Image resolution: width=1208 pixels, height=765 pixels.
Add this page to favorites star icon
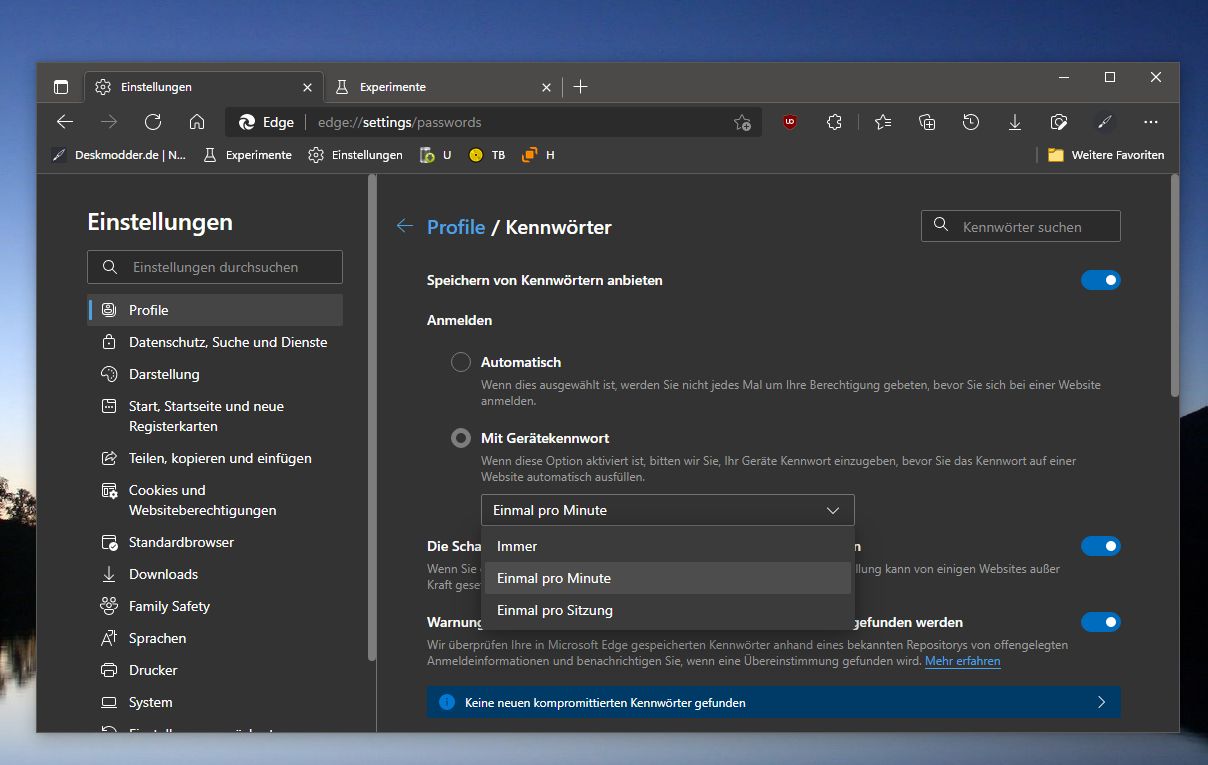[742, 122]
